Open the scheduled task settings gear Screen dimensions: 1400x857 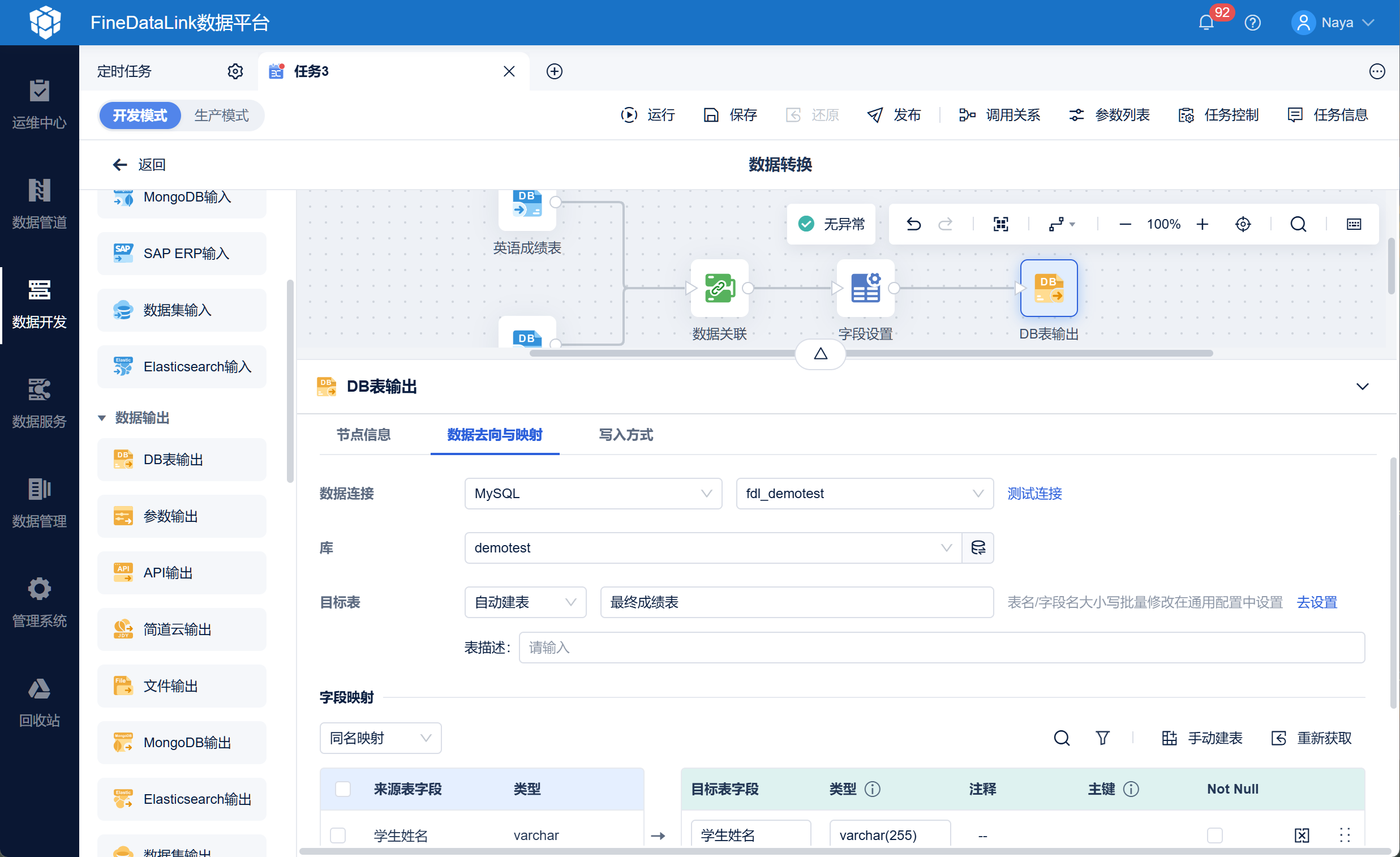[235, 71]
